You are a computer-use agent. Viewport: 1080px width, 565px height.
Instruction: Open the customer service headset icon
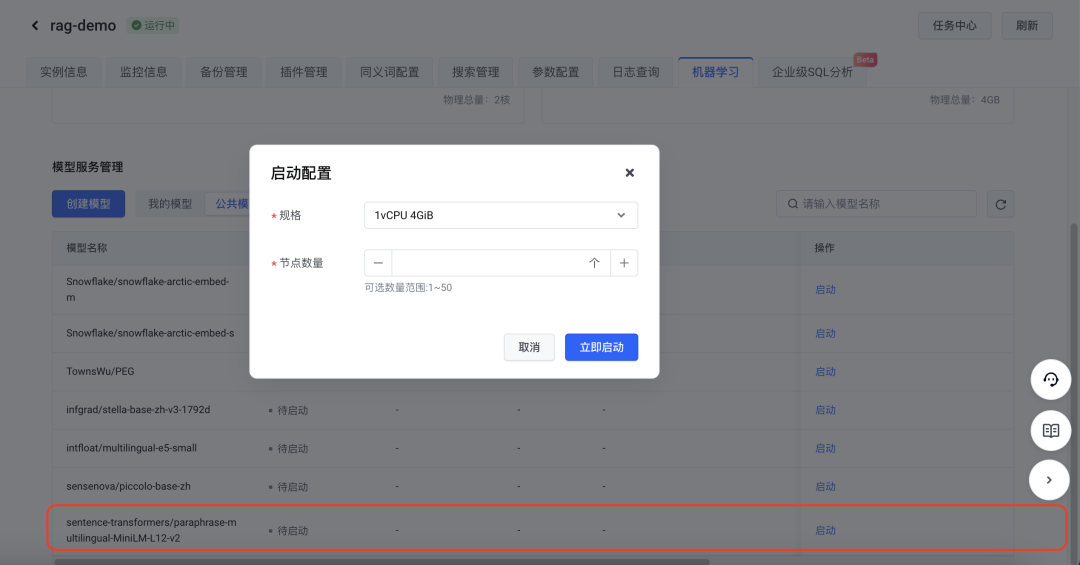click(x=1050, y=379)
